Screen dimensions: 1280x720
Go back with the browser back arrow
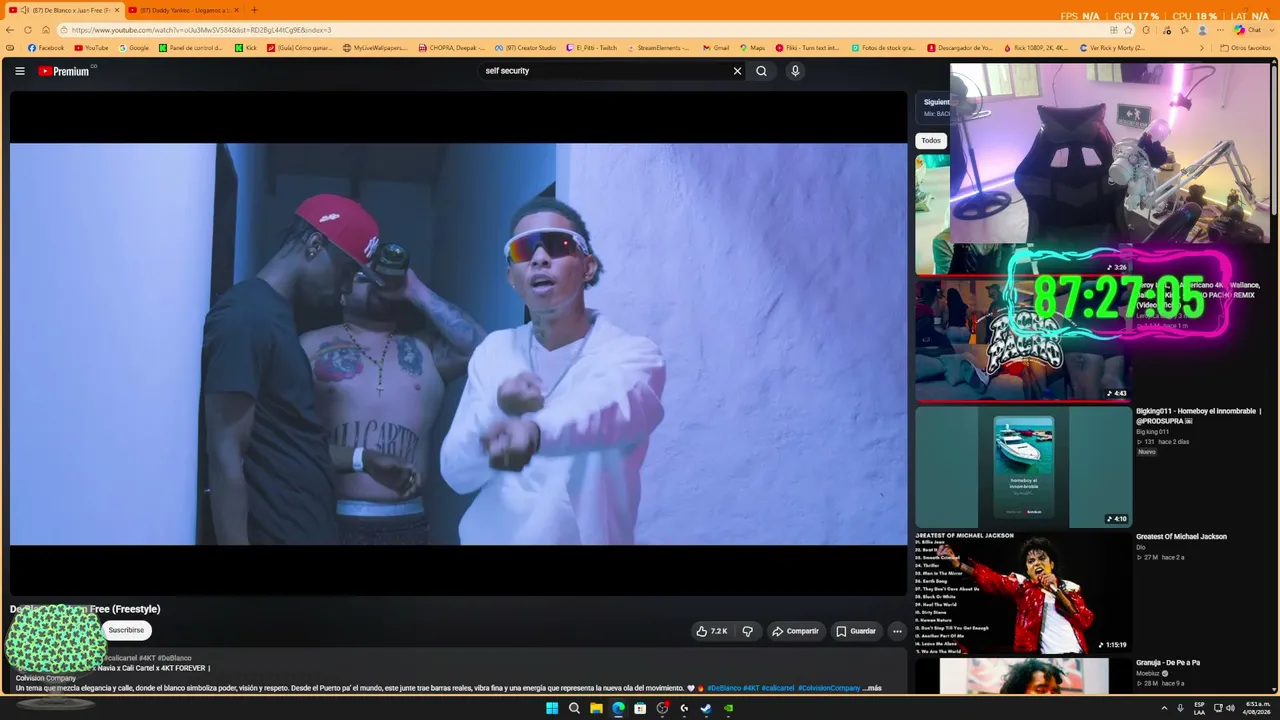[11, 30]
